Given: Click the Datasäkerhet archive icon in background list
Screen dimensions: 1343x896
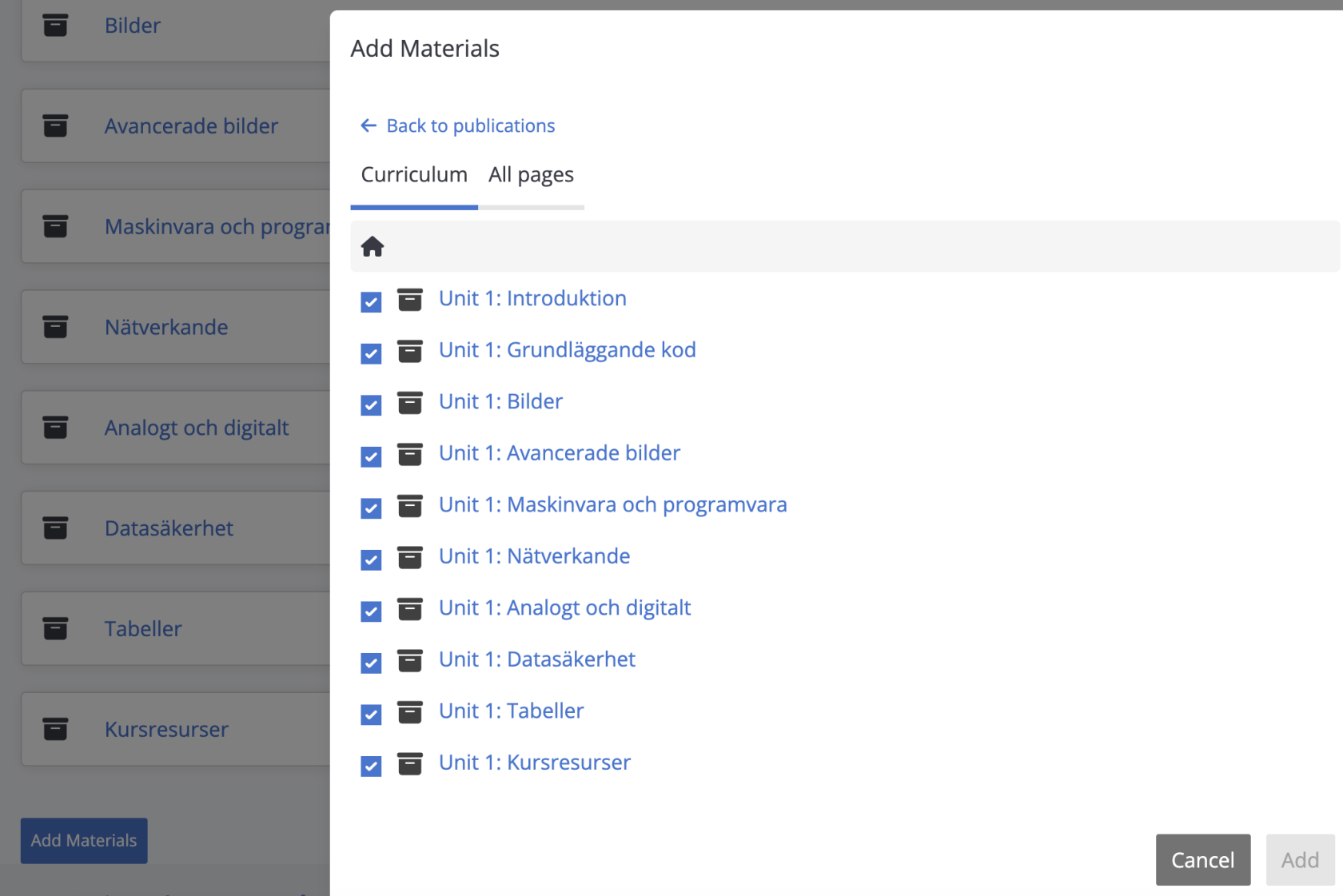Looking at the screenshot, I should pos(55,528).
